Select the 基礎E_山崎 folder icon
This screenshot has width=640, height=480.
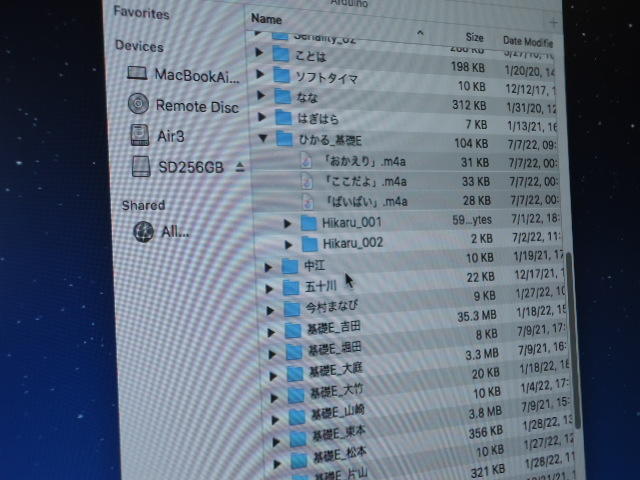click(297, 417)
